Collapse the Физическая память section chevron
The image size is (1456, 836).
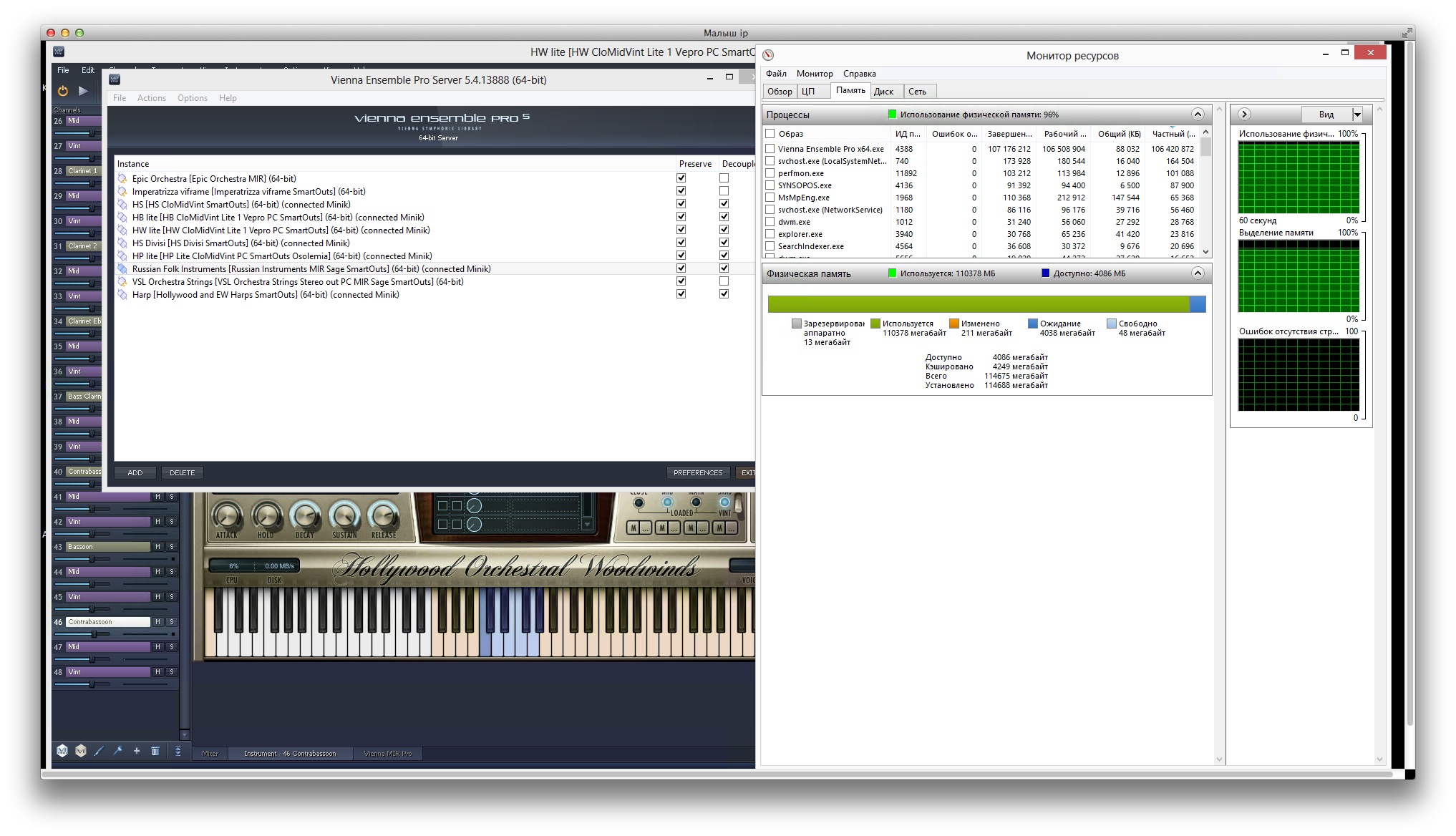(1198, 273)
